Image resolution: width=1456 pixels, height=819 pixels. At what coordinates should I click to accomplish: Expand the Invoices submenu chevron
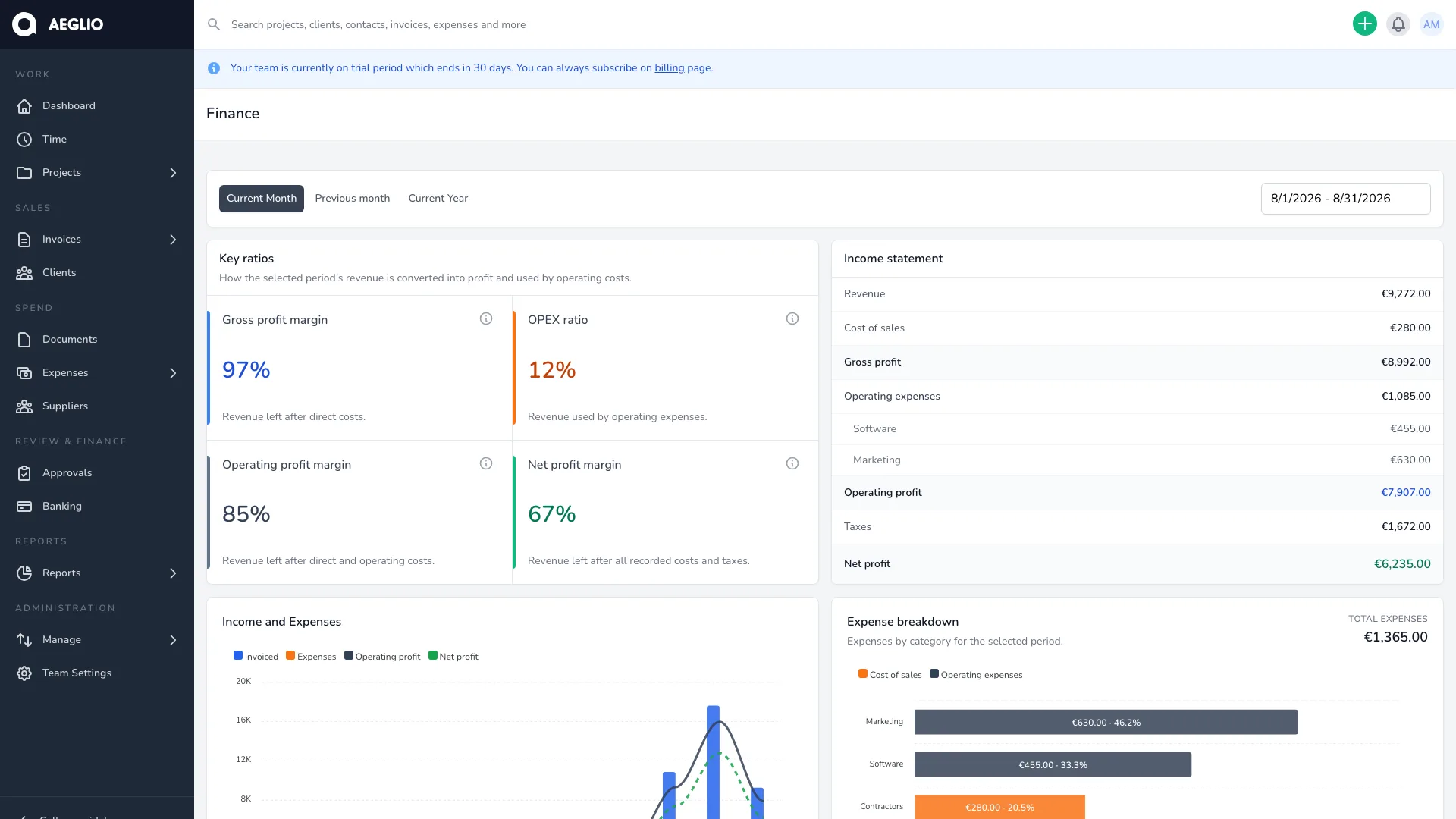coord(173,240)
